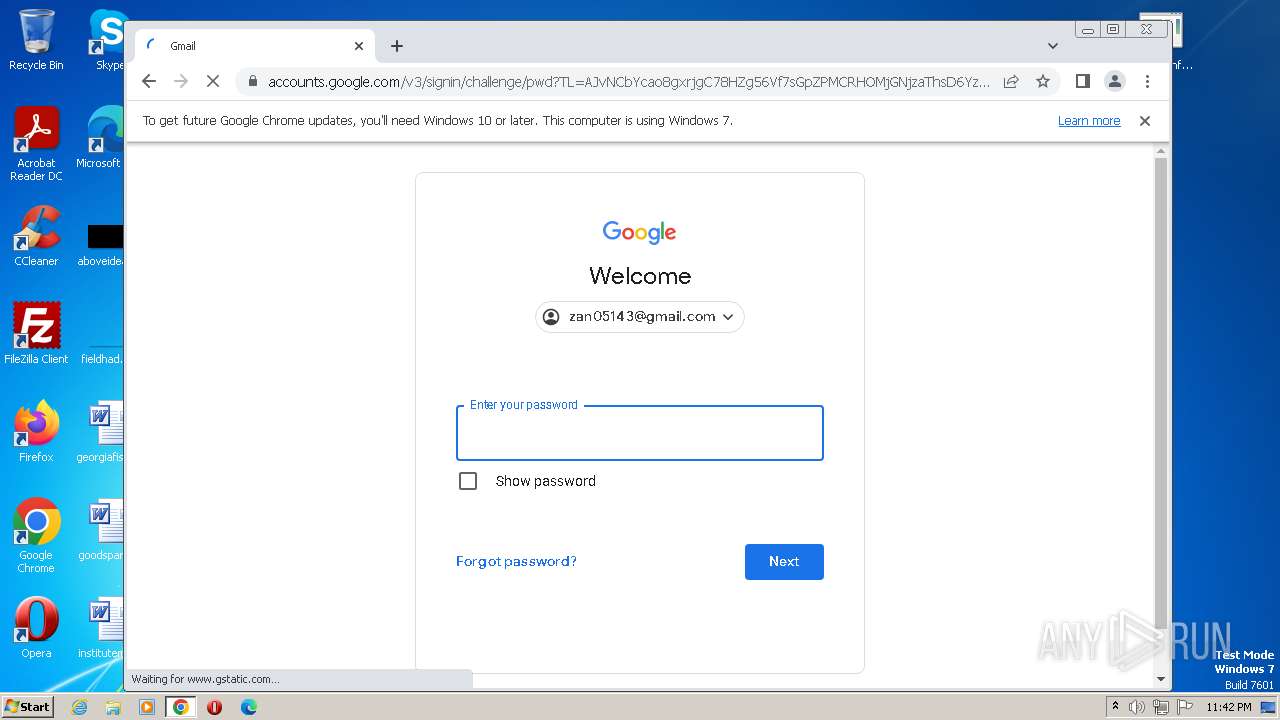The width and height of the screenshot is (1280, 720).
Task: Open Microsoft Edge in the taskbar
Action: click(248, 707)
